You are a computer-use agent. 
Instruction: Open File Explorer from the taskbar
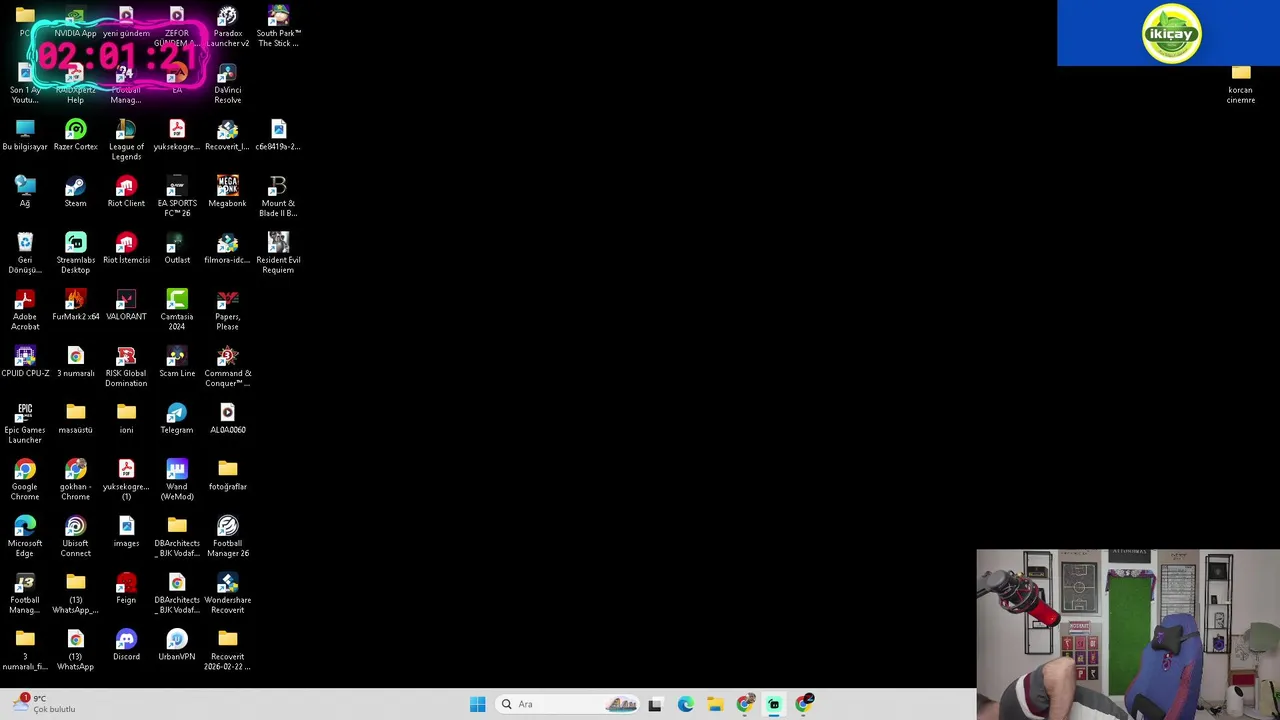pos(715,704)
